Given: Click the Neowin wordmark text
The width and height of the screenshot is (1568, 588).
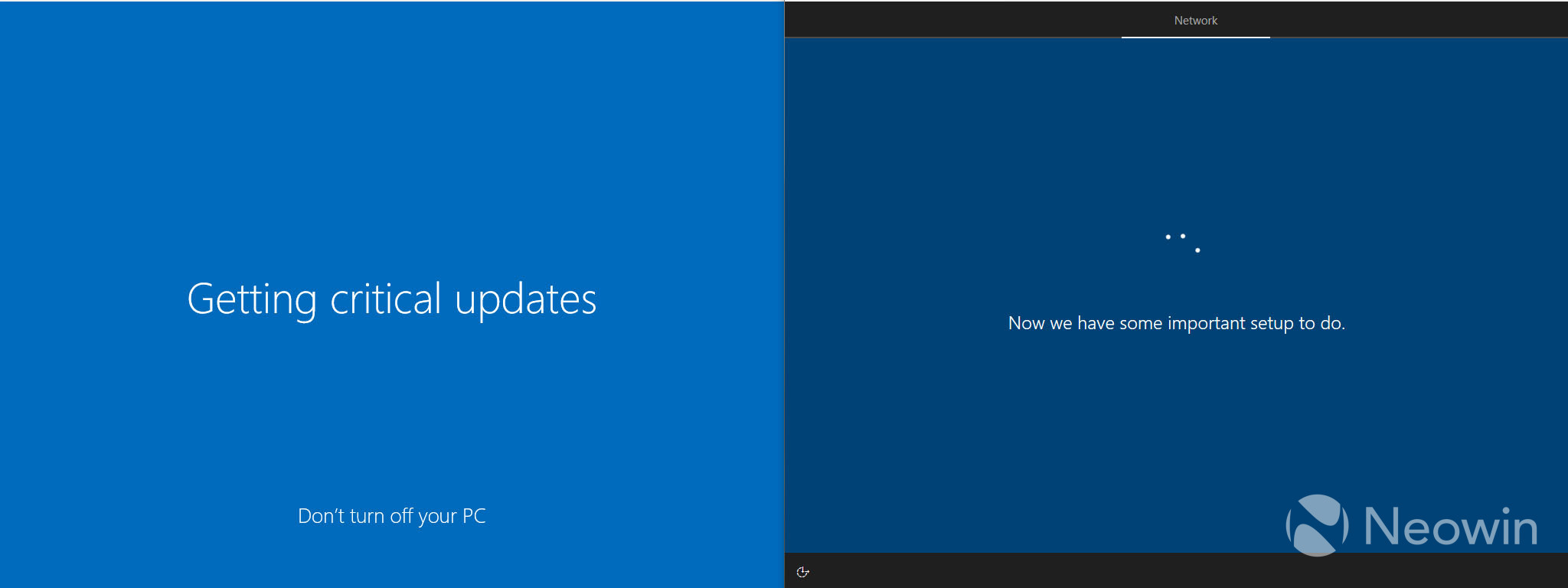Looking at the screenshot, I should tap(1451, 527).
